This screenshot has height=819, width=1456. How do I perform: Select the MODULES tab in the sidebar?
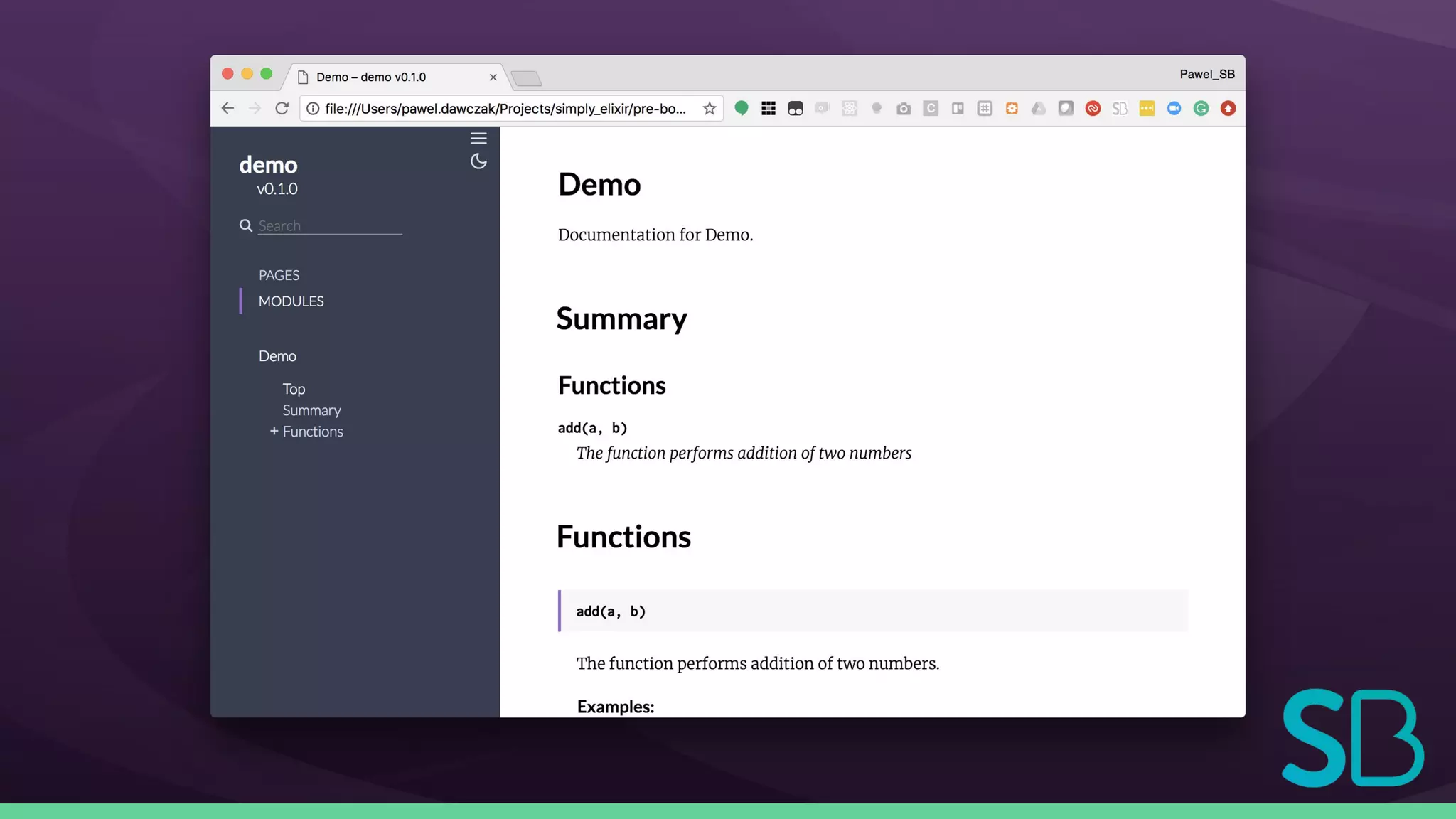pyautogui.click(x=291, y=301)
